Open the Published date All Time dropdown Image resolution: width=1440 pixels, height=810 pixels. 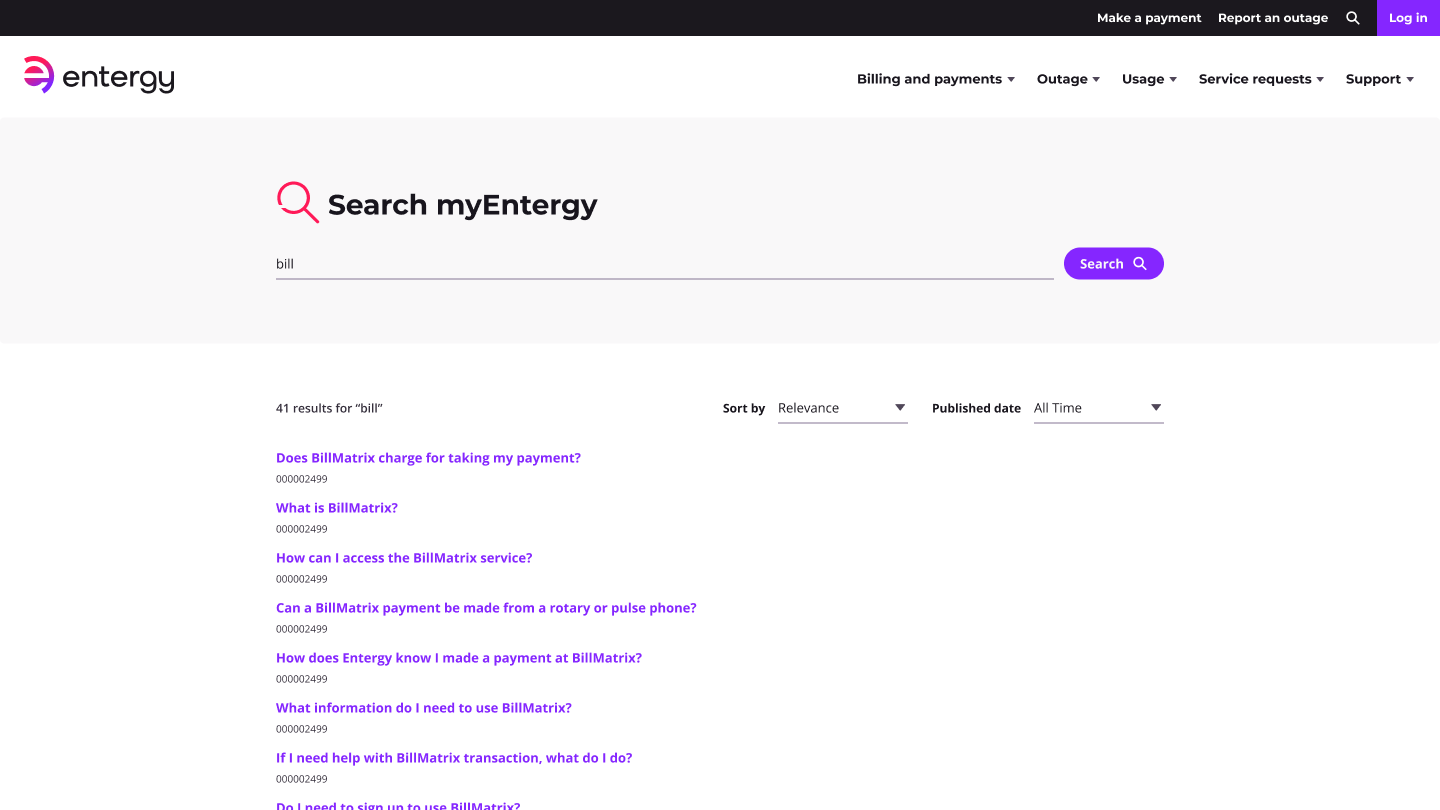click(1099, 408)
